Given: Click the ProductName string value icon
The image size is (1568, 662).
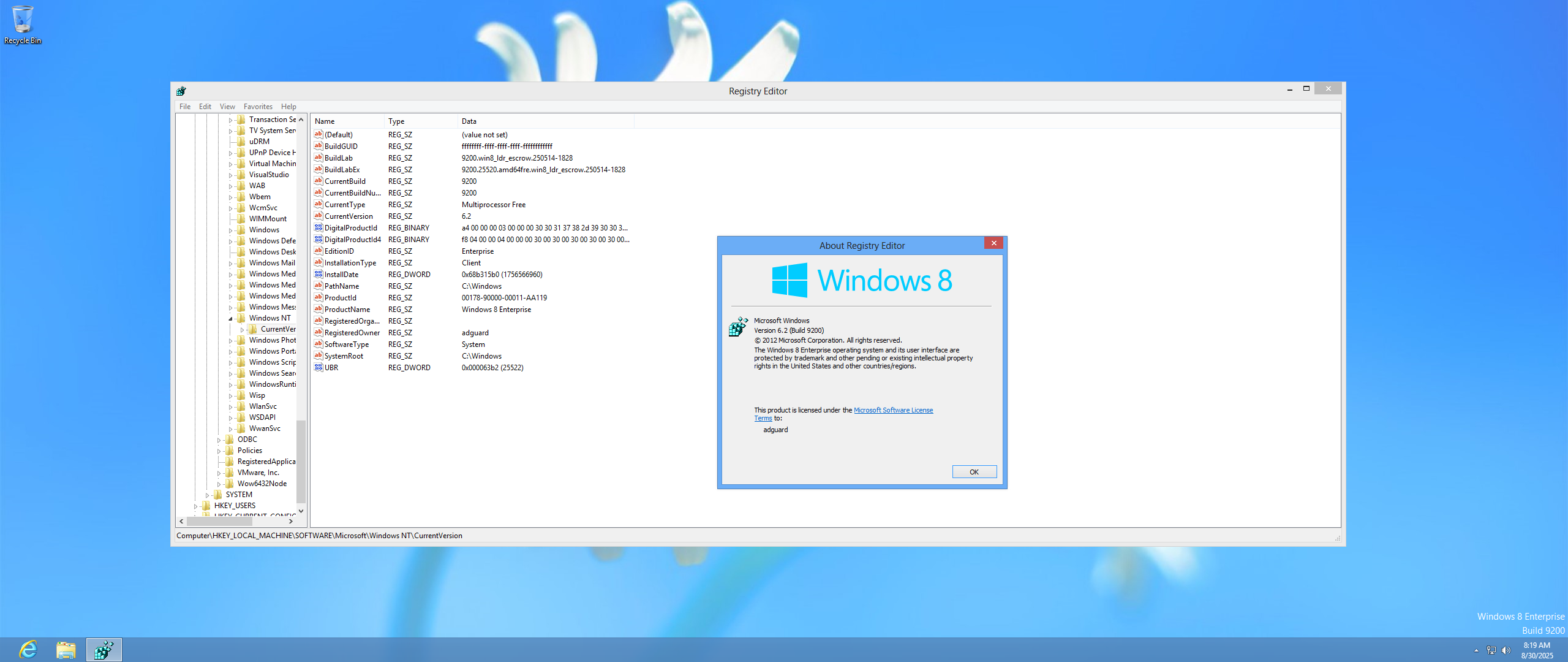Looking at the screenshot, I should 318,309.
